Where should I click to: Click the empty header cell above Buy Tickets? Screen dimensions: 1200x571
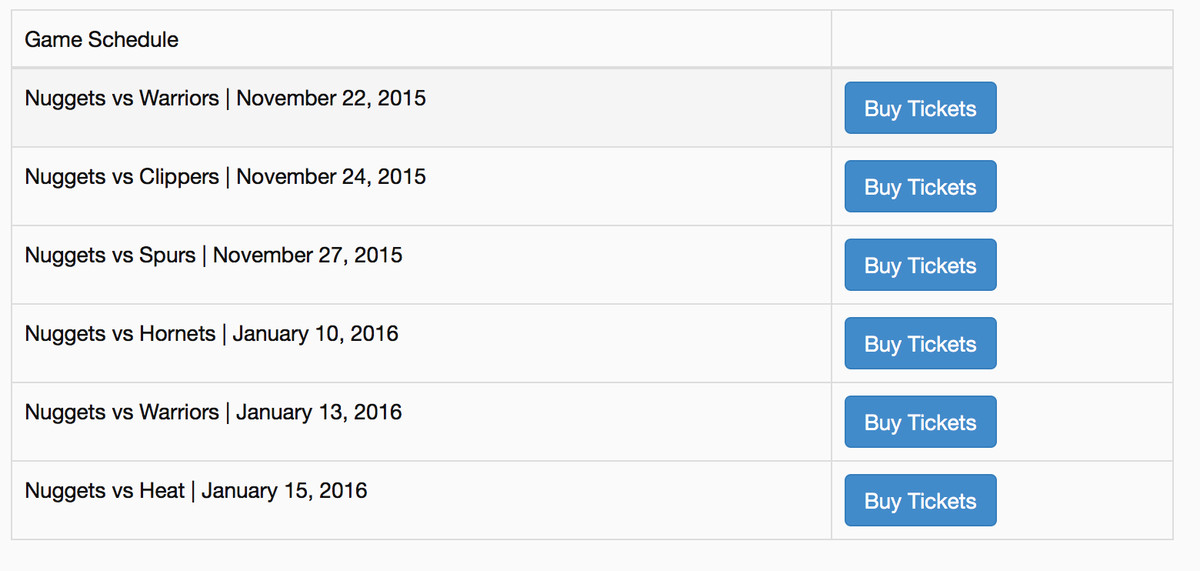(x=1002, y=39)
